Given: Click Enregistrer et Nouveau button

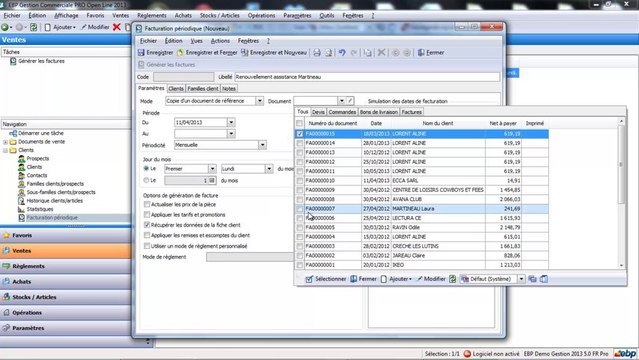Looking at the screenshot, I should coord(274,53).
